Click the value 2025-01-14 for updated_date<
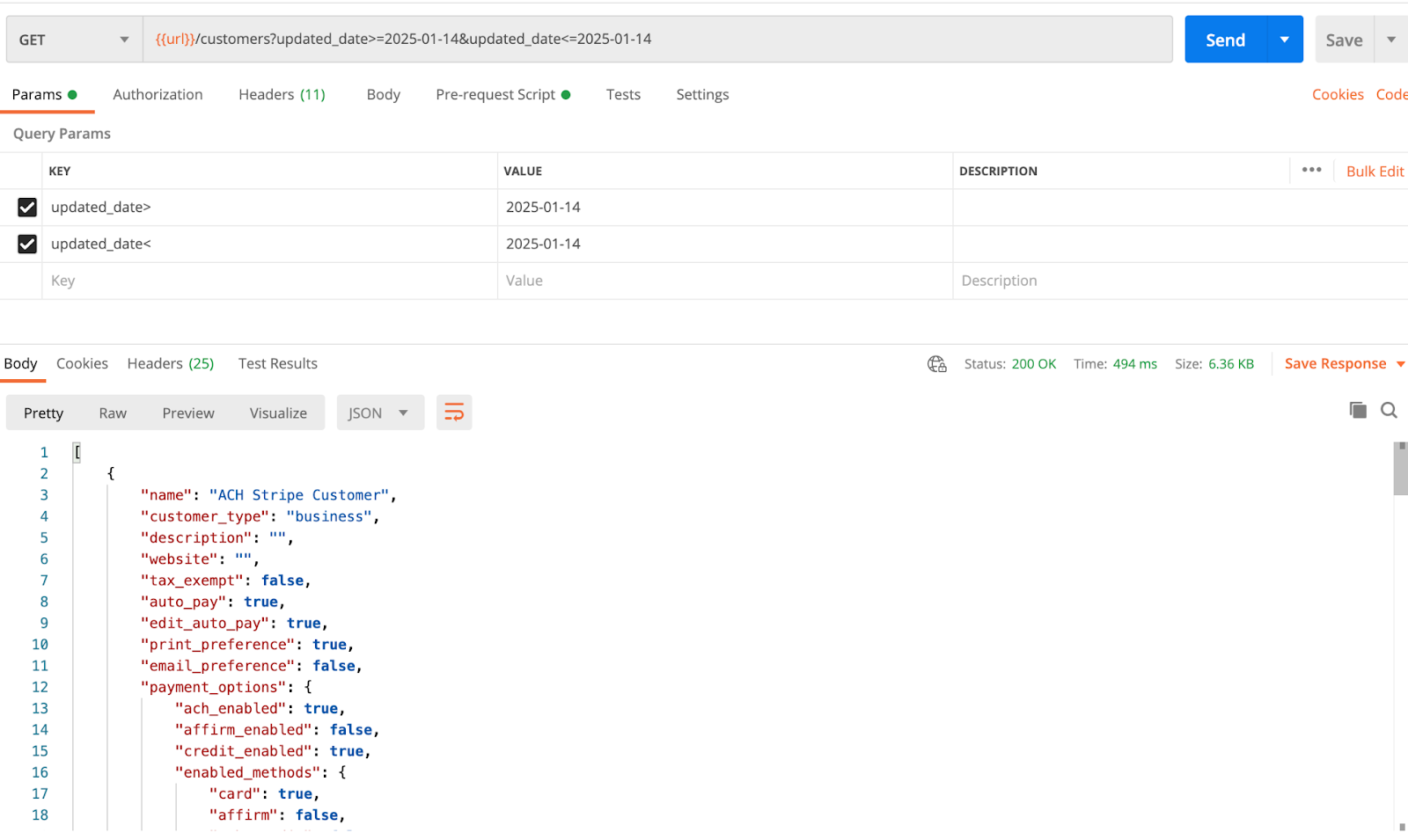Viewport: 1408px width, 840px height. point(543,245)
